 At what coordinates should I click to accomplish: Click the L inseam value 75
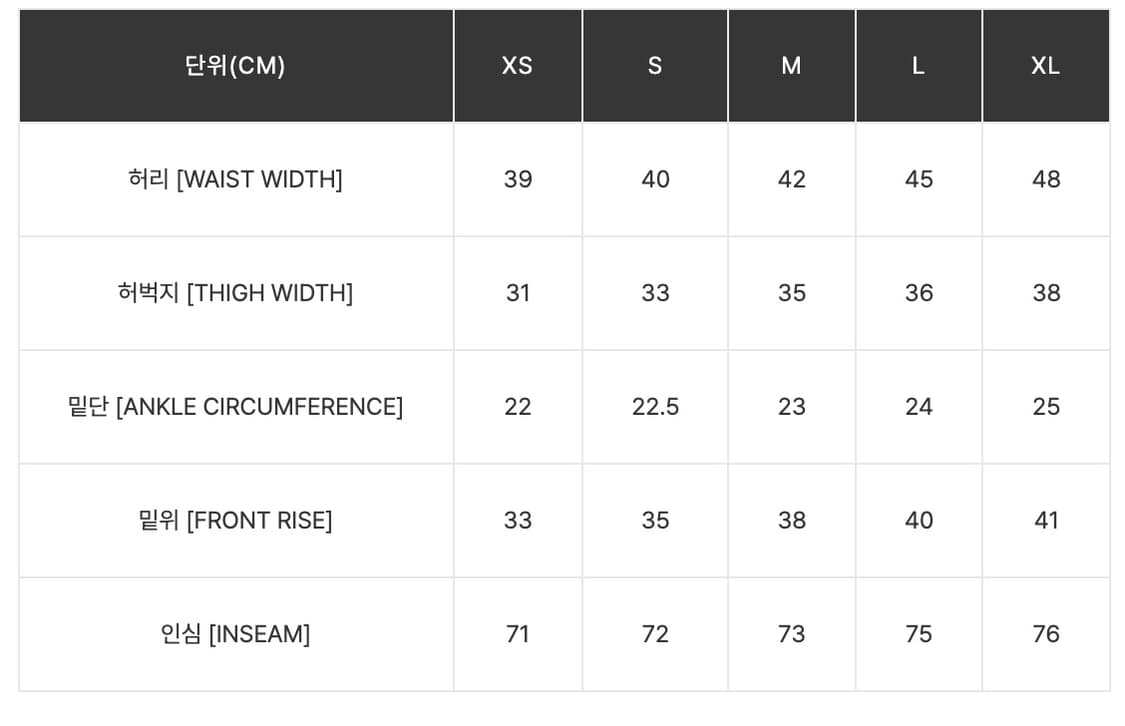(919, 634)
